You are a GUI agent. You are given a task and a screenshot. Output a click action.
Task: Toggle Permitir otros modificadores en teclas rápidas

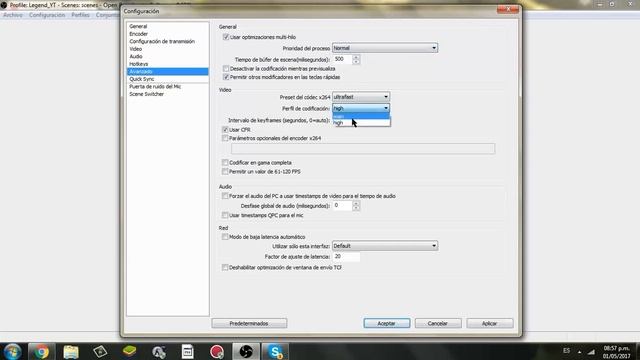[226, 77]
